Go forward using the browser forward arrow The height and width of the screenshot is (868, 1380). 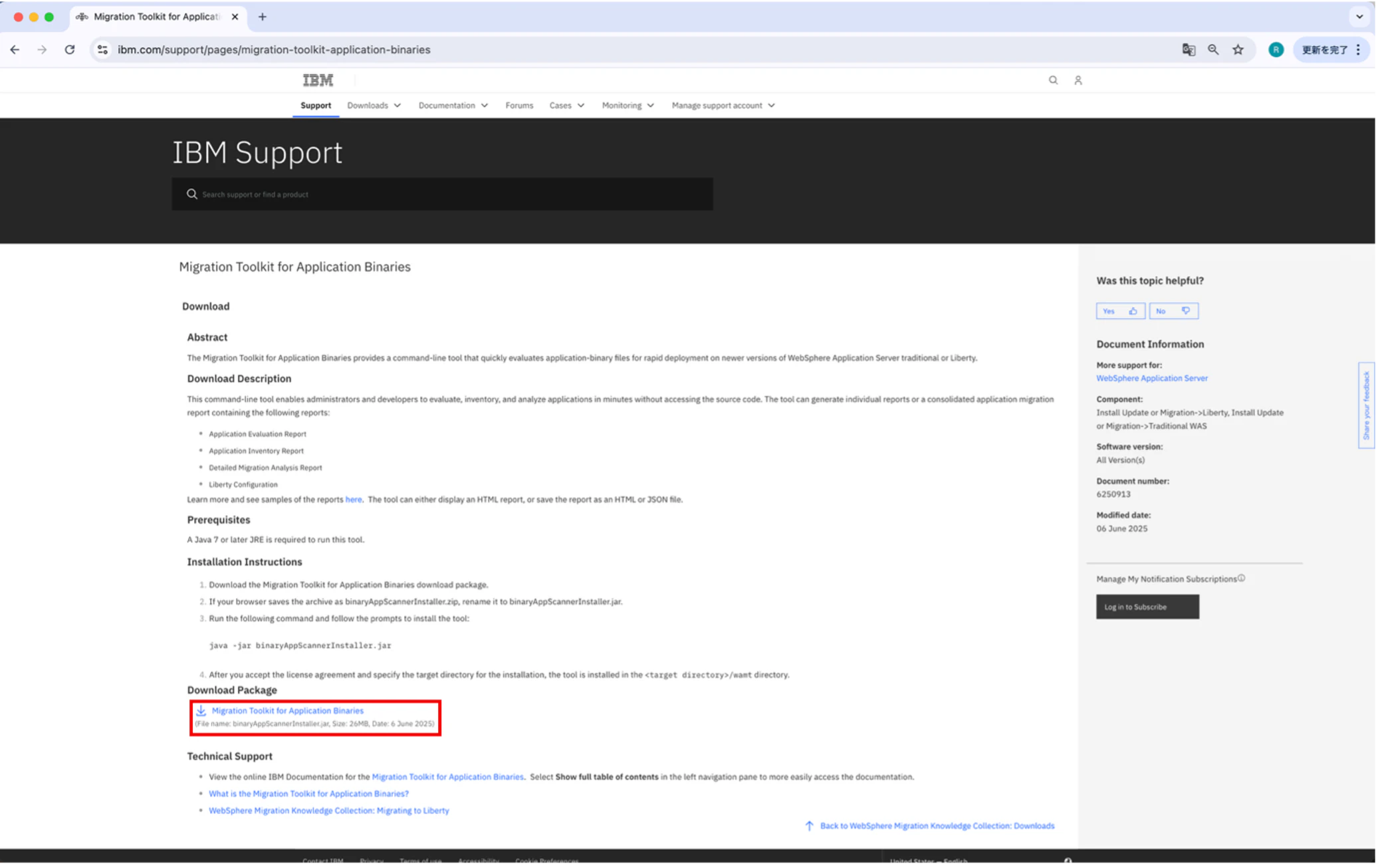tap(42, 50)
